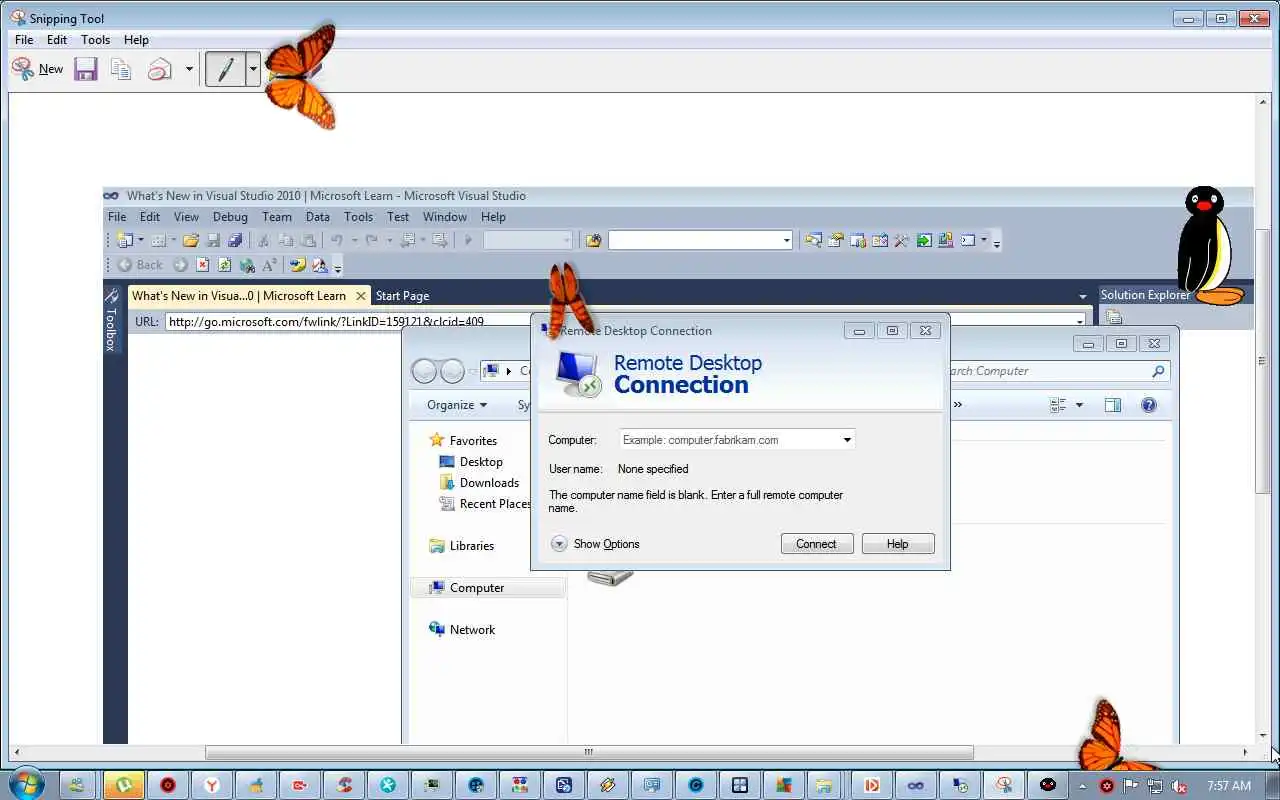Open the Data menu in Visual Studio

tap(318, 216)
